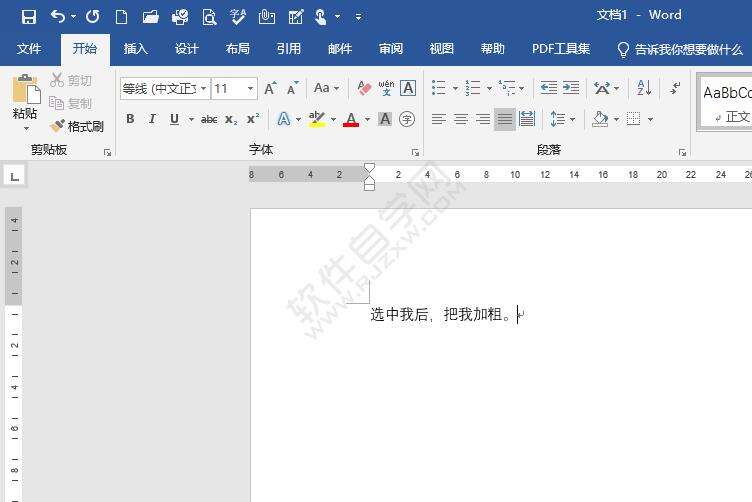Image resolution: width=752 pixels, height=502 pixels.
Task: Expand the underline style dropdown arrow
Action: coord(191,119)
